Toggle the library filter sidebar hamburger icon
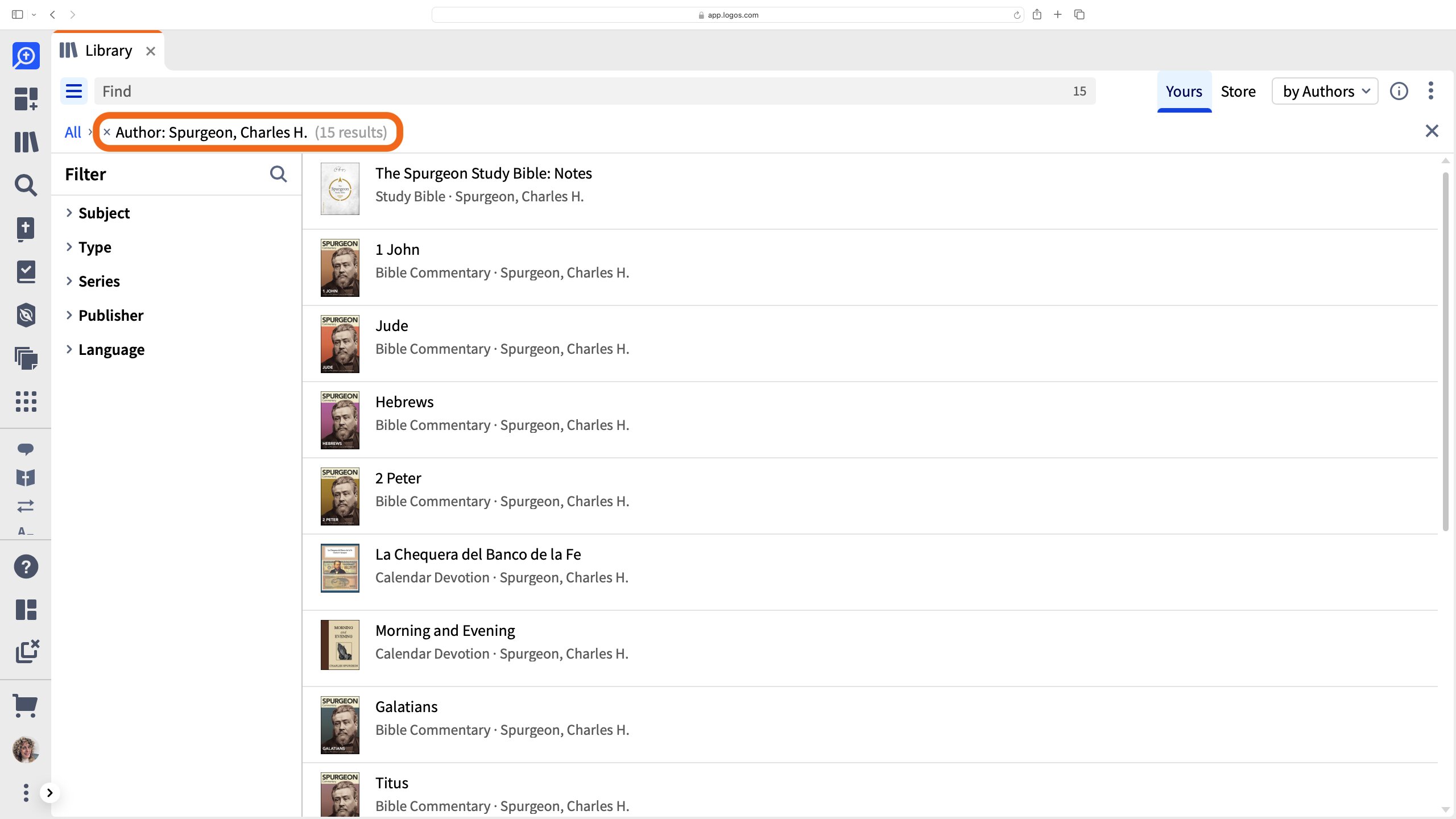The height and width of the screenshot is (819, 1456). (x=74, y=91)
